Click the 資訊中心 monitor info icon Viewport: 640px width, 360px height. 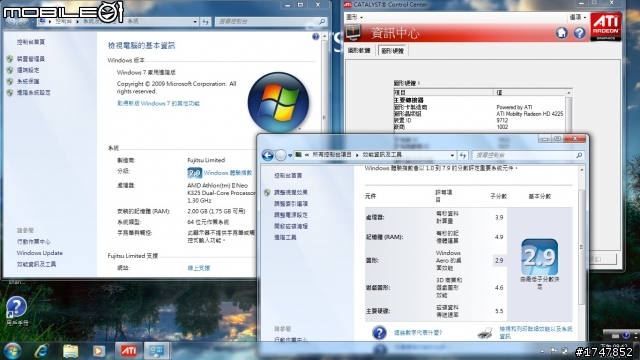353,32
